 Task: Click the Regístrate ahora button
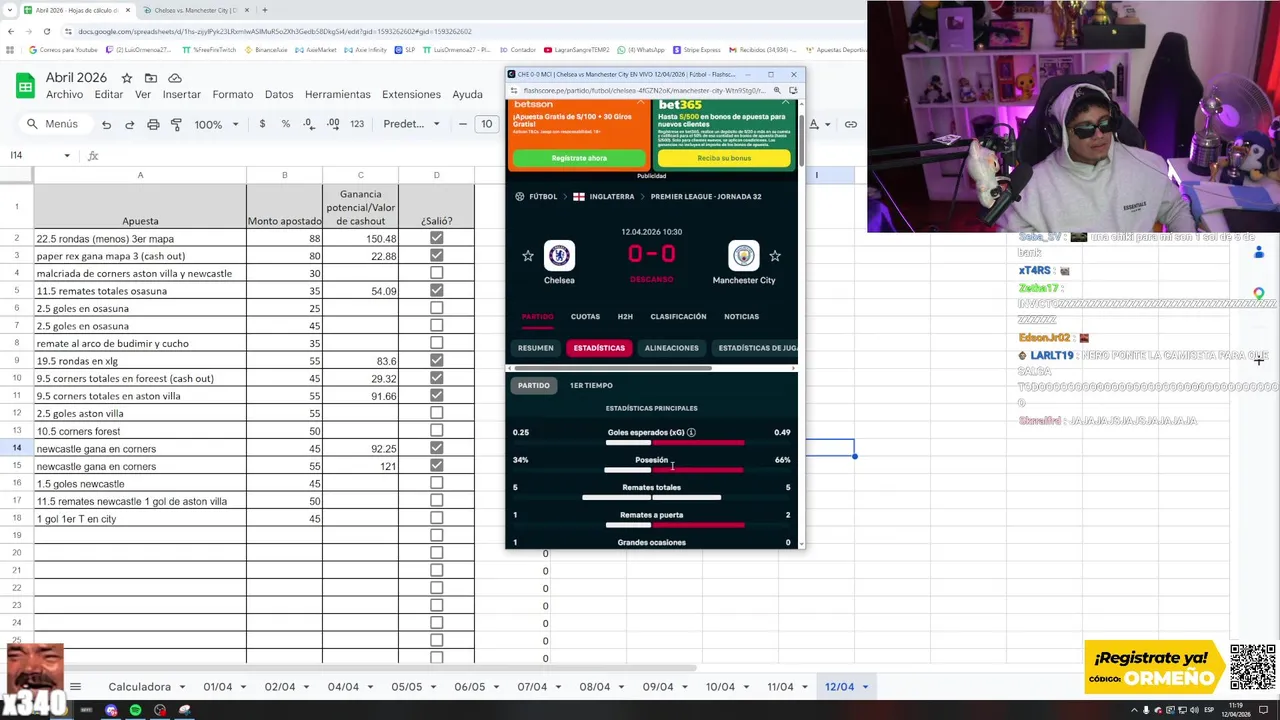[579, 158]
